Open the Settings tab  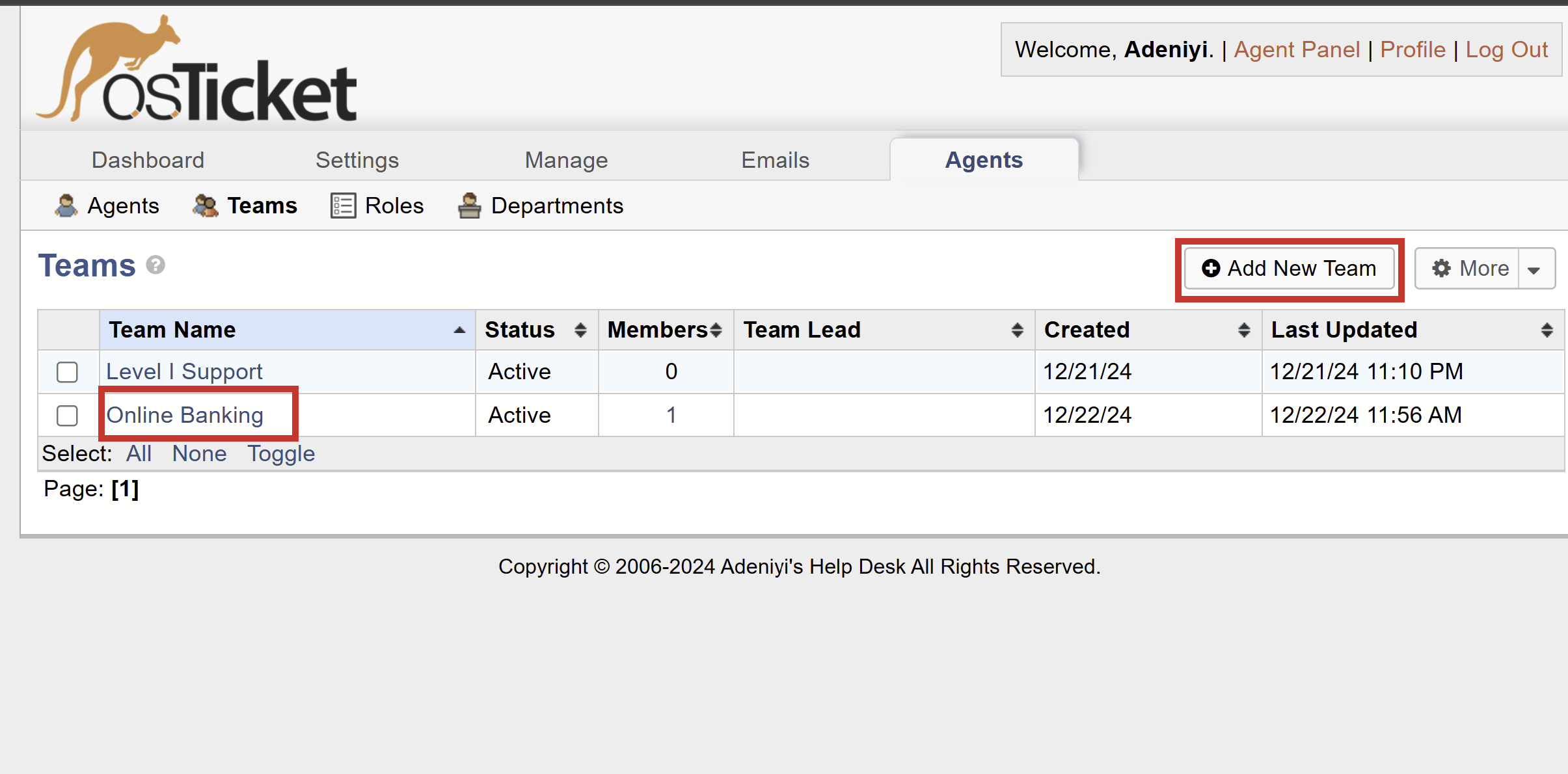point(357,160)
